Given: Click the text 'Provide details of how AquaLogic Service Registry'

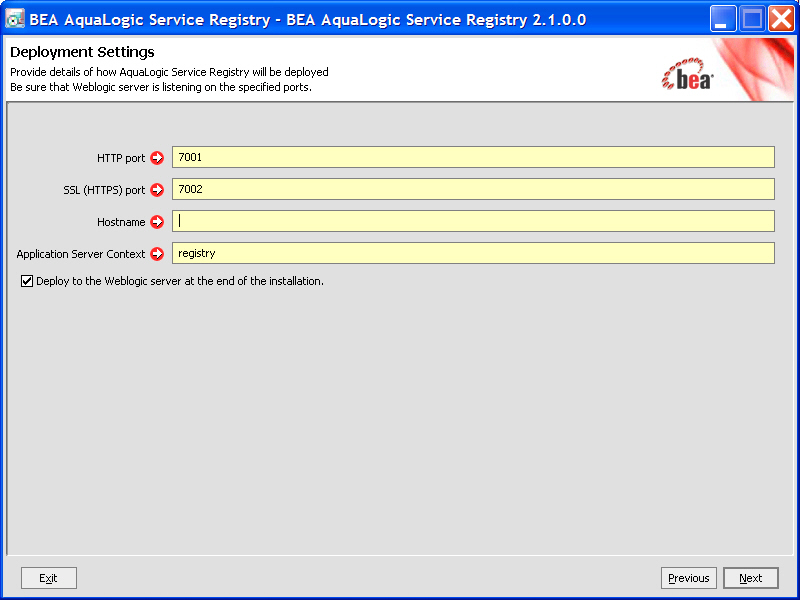Looking at the screenshot, I should click(x=130, y=72).
